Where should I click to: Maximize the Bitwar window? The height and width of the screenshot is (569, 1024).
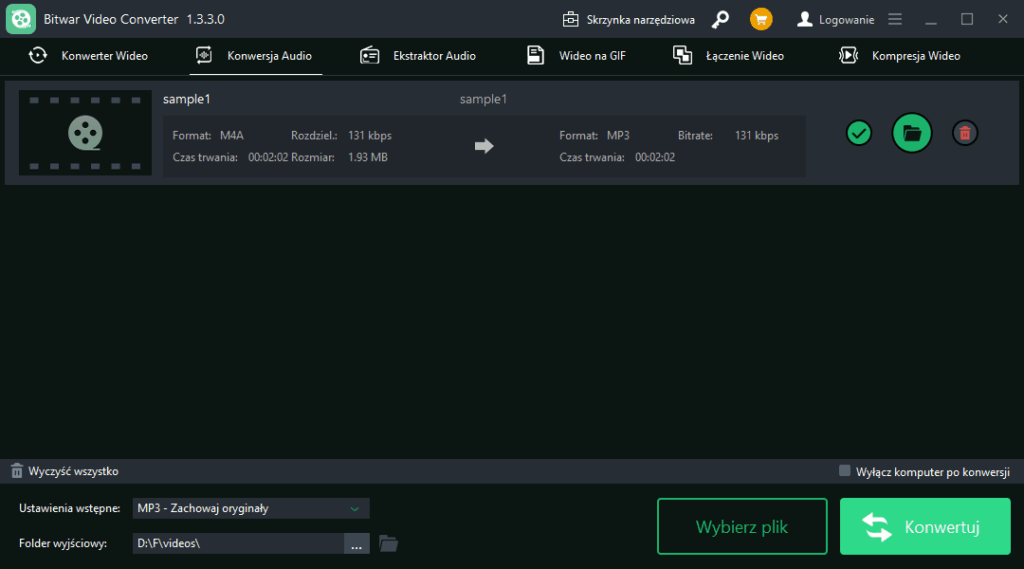[967, 20]
